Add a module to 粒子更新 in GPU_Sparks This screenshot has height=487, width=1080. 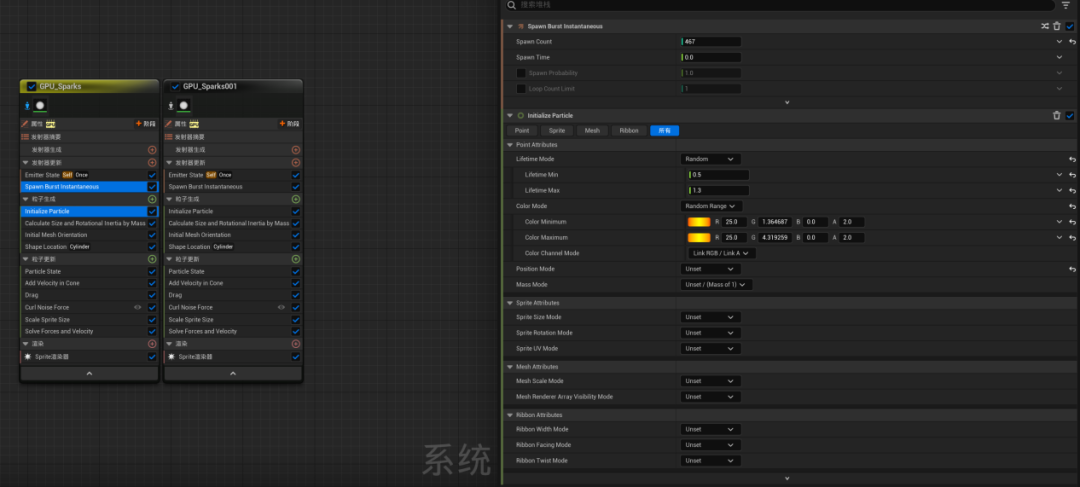click(152, 259)
